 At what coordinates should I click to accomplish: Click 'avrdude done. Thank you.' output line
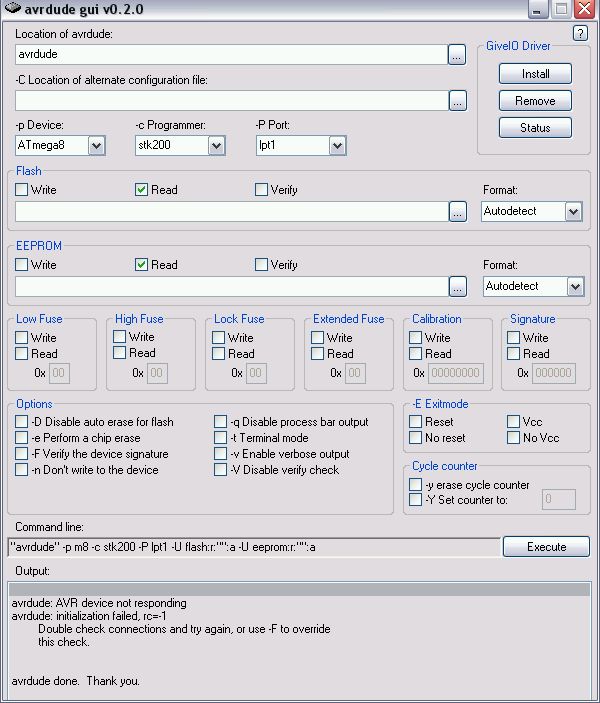pos(75,681)
